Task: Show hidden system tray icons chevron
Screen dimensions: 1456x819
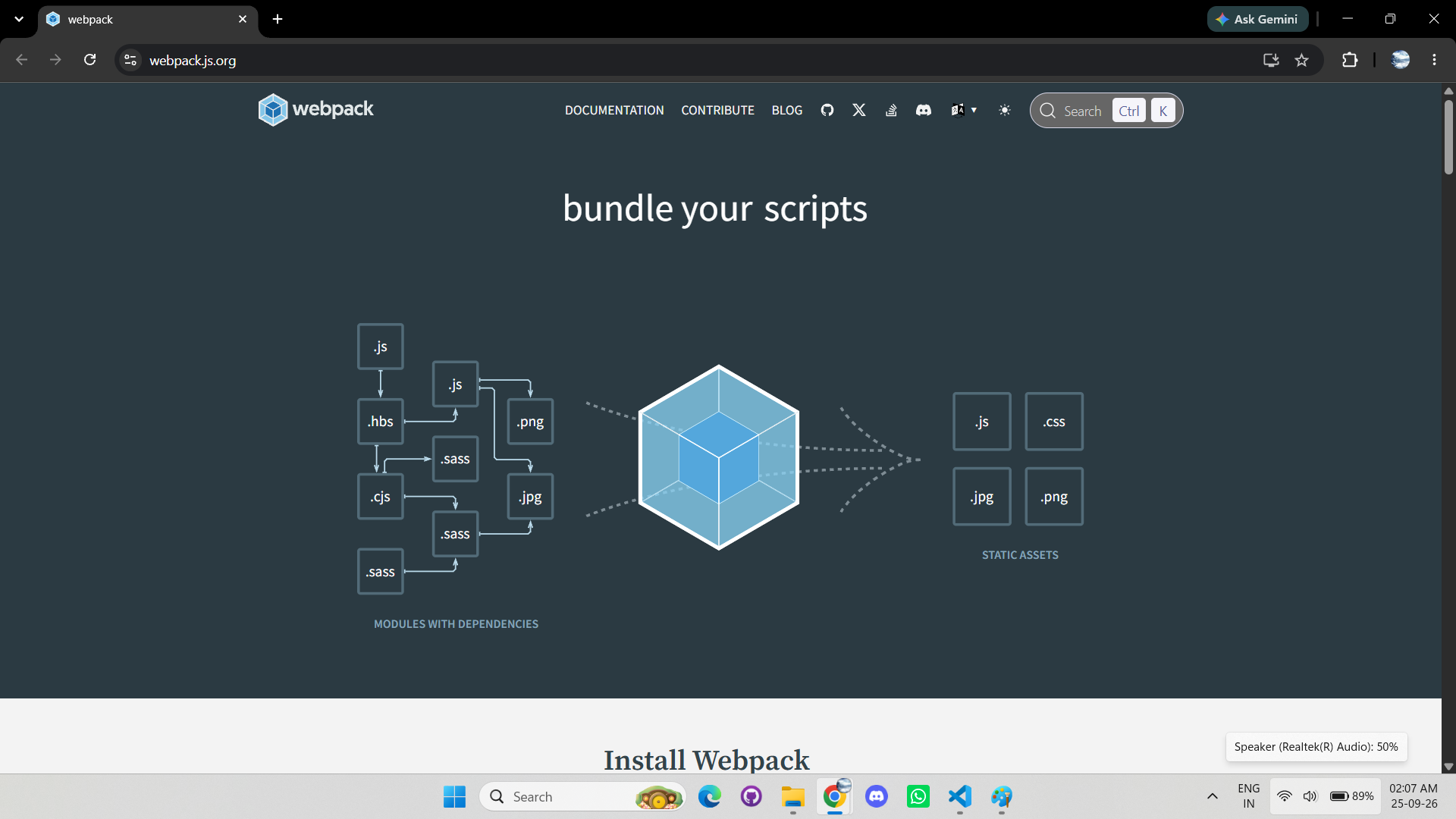Action: click(1213, 796)
